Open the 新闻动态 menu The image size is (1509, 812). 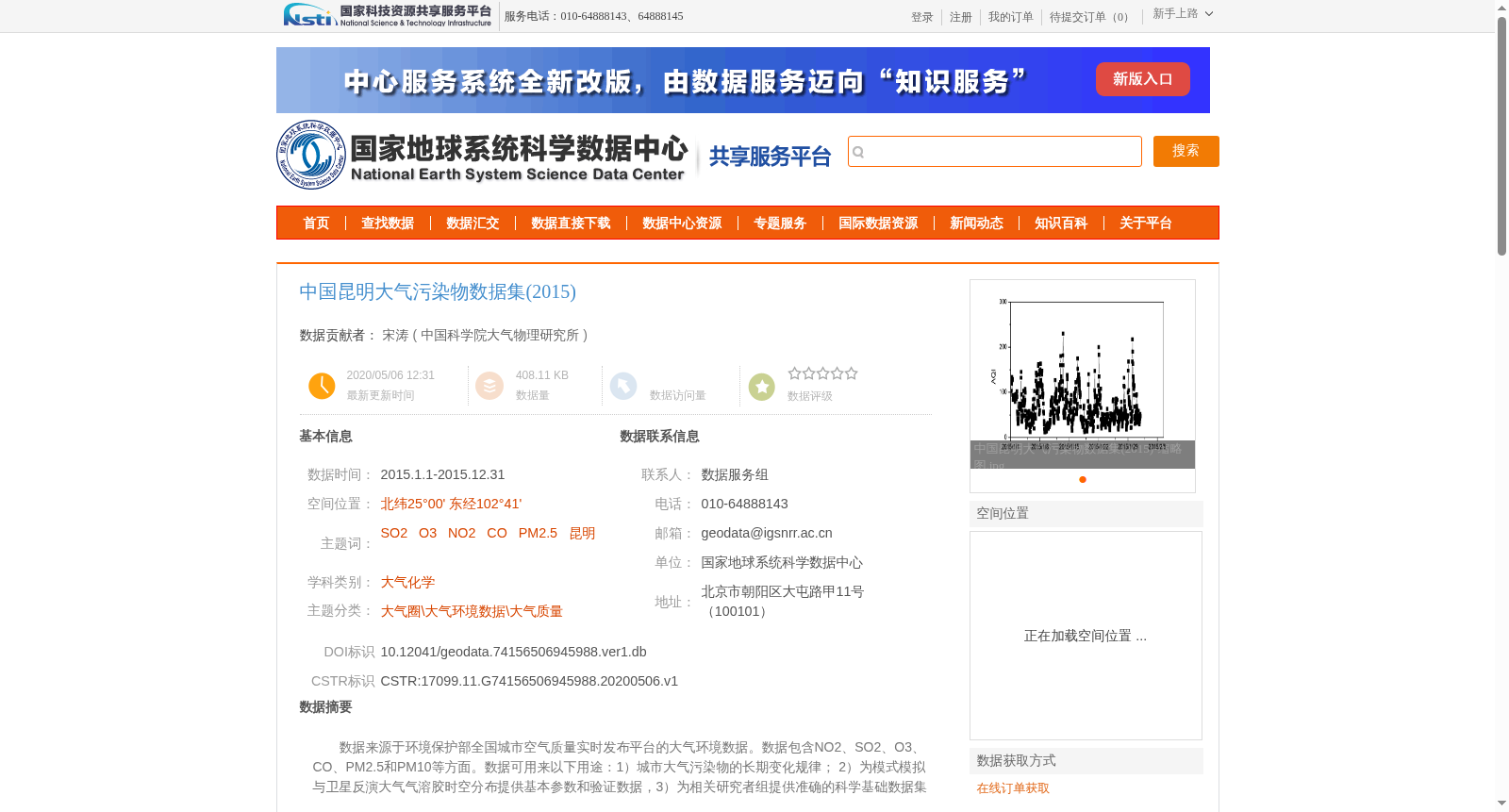[976, 223]
